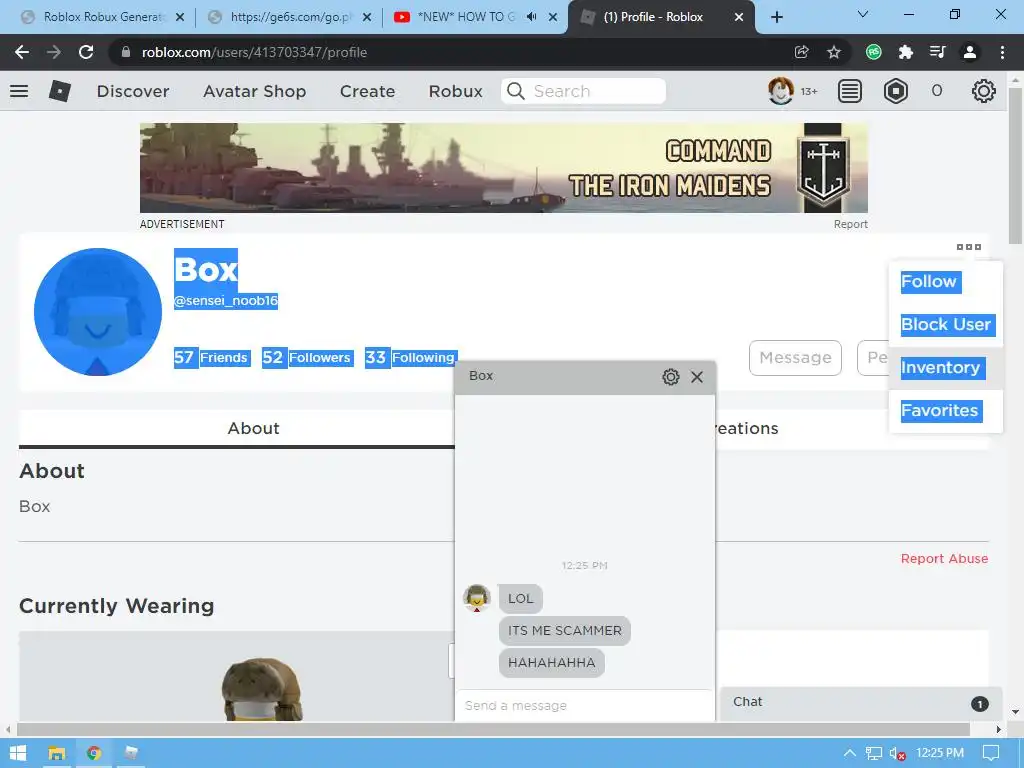1024x768 pixels.
Task: Mute the YouTube tab audio icon
Action: coord(532,17)
